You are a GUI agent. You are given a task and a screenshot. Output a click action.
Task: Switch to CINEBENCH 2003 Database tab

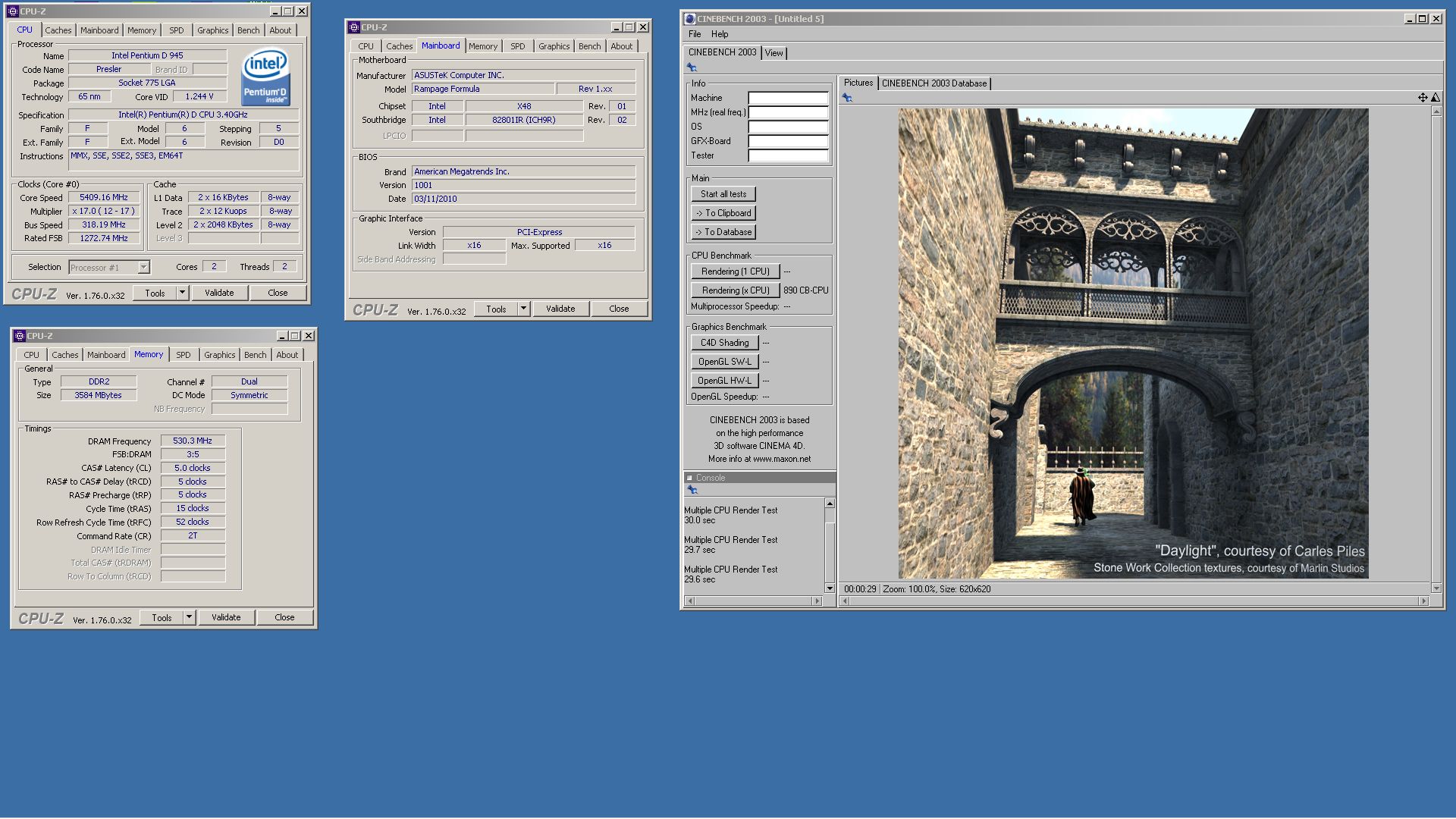pyautogui.click(x=934, y=83)
